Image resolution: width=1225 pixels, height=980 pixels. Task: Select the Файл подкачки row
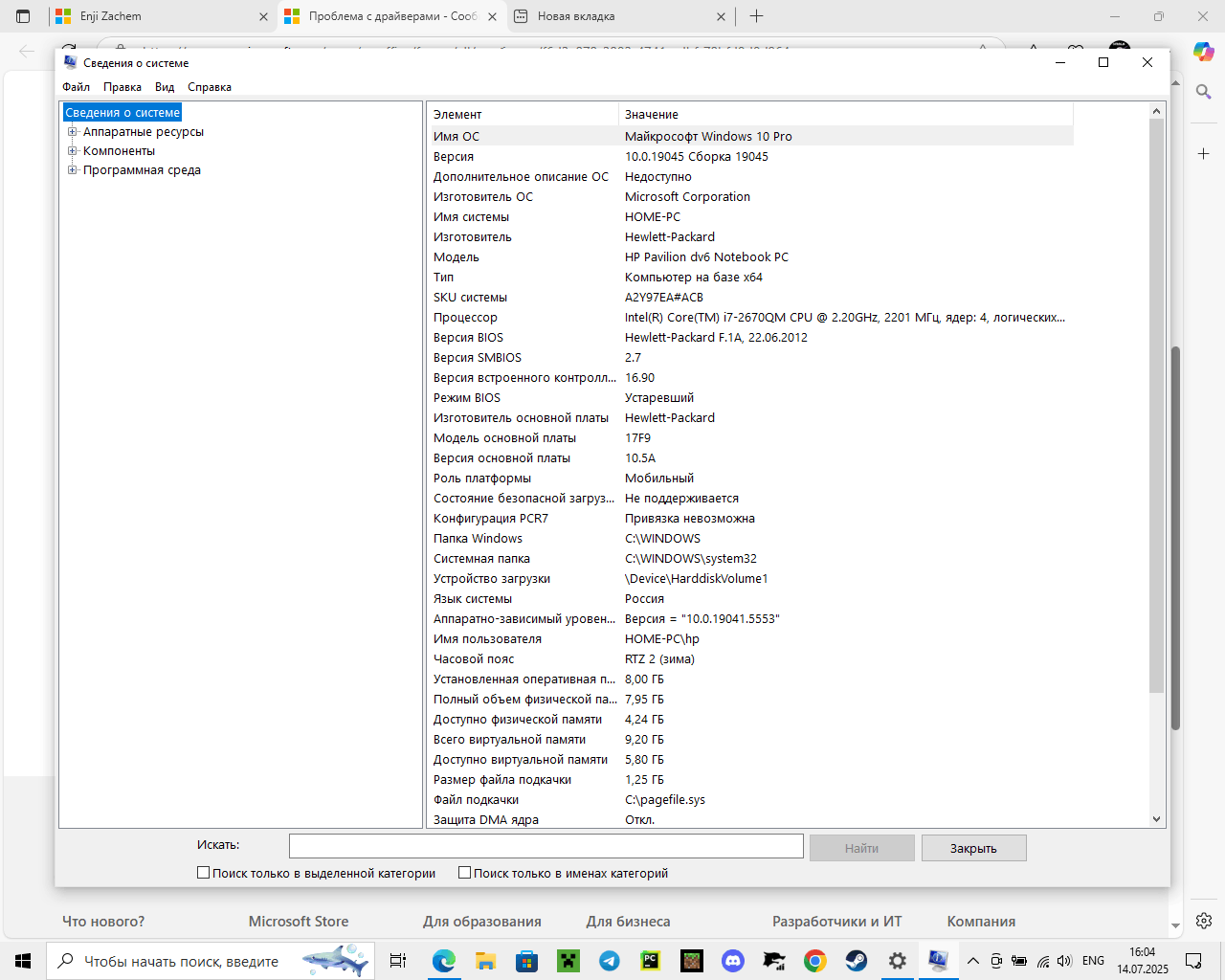tap(751, 799)
